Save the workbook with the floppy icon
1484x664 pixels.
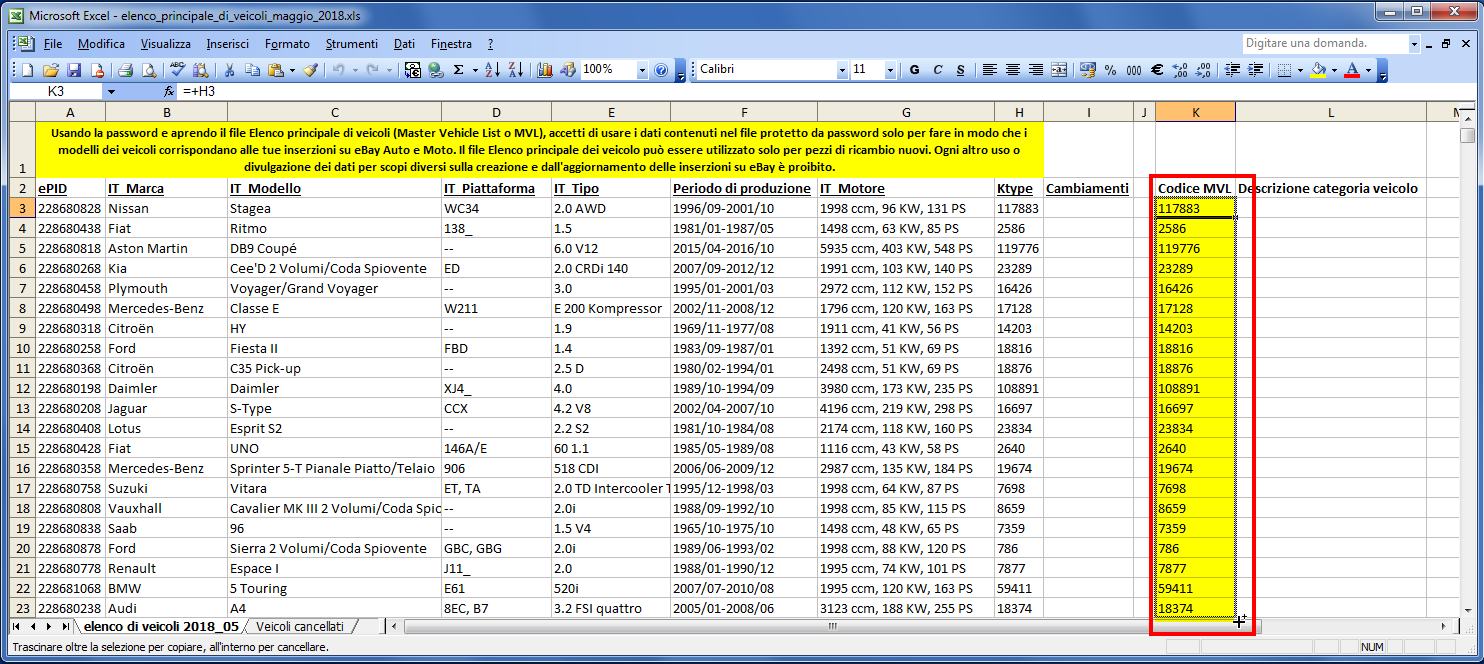[x=74, y=70]
